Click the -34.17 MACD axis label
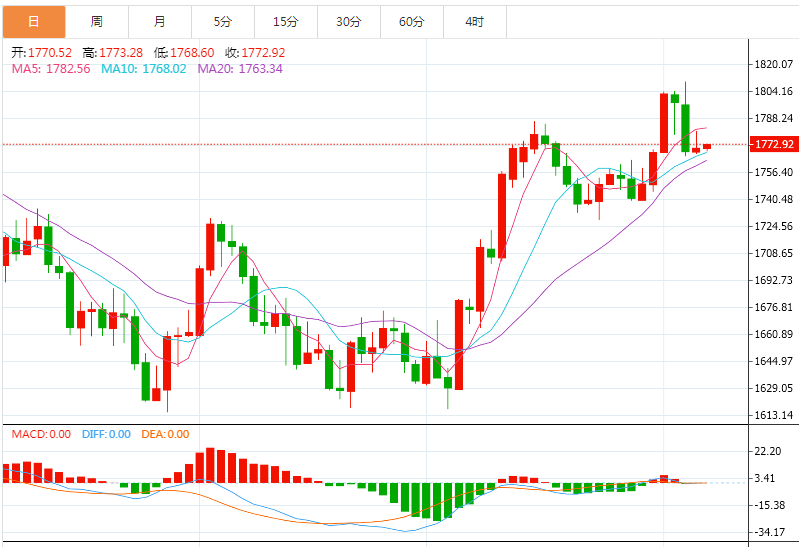Screen dimensions: 799x547 (770, 532)
